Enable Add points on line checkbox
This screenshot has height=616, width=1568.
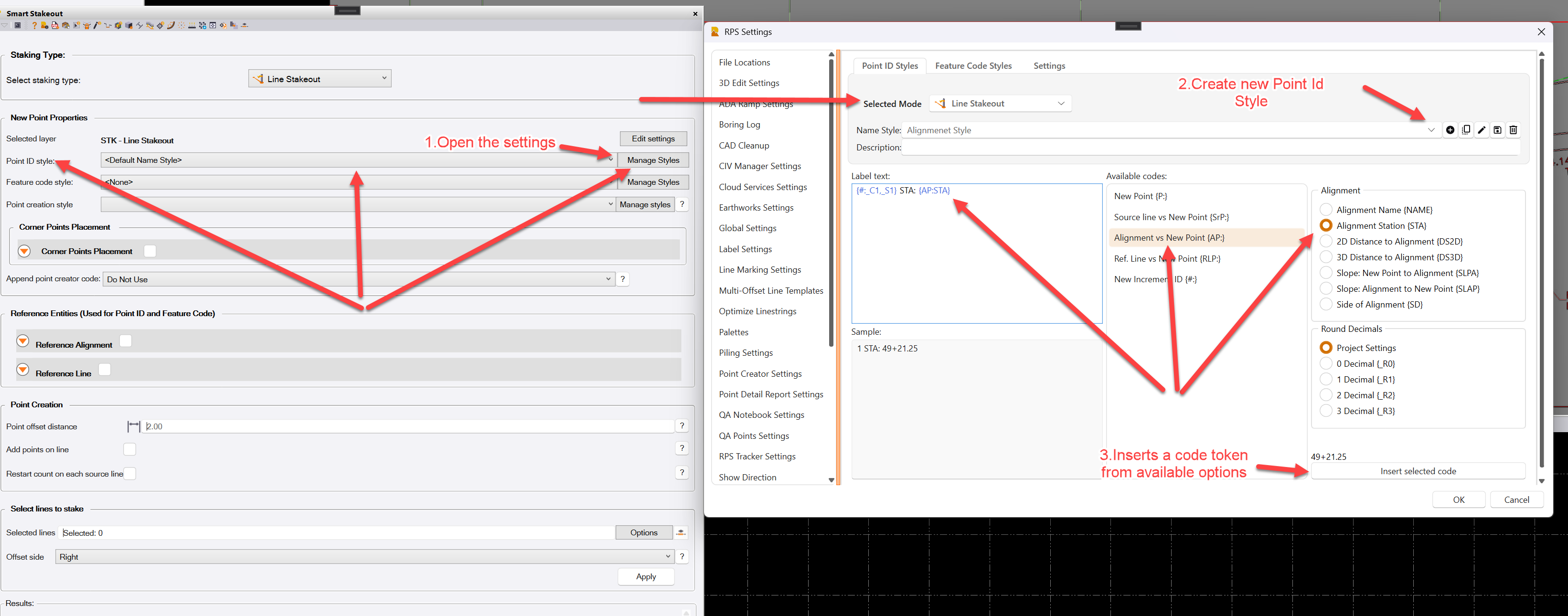(x=129, y=449)
